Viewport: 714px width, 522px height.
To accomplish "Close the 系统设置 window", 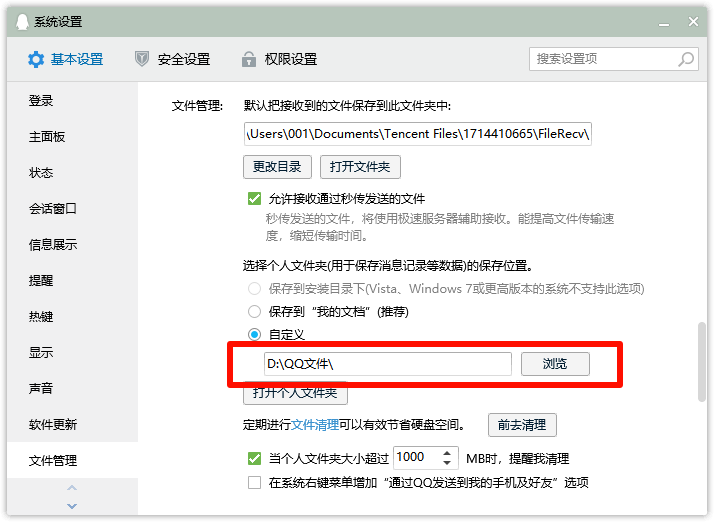I will (x=693, y=21).
